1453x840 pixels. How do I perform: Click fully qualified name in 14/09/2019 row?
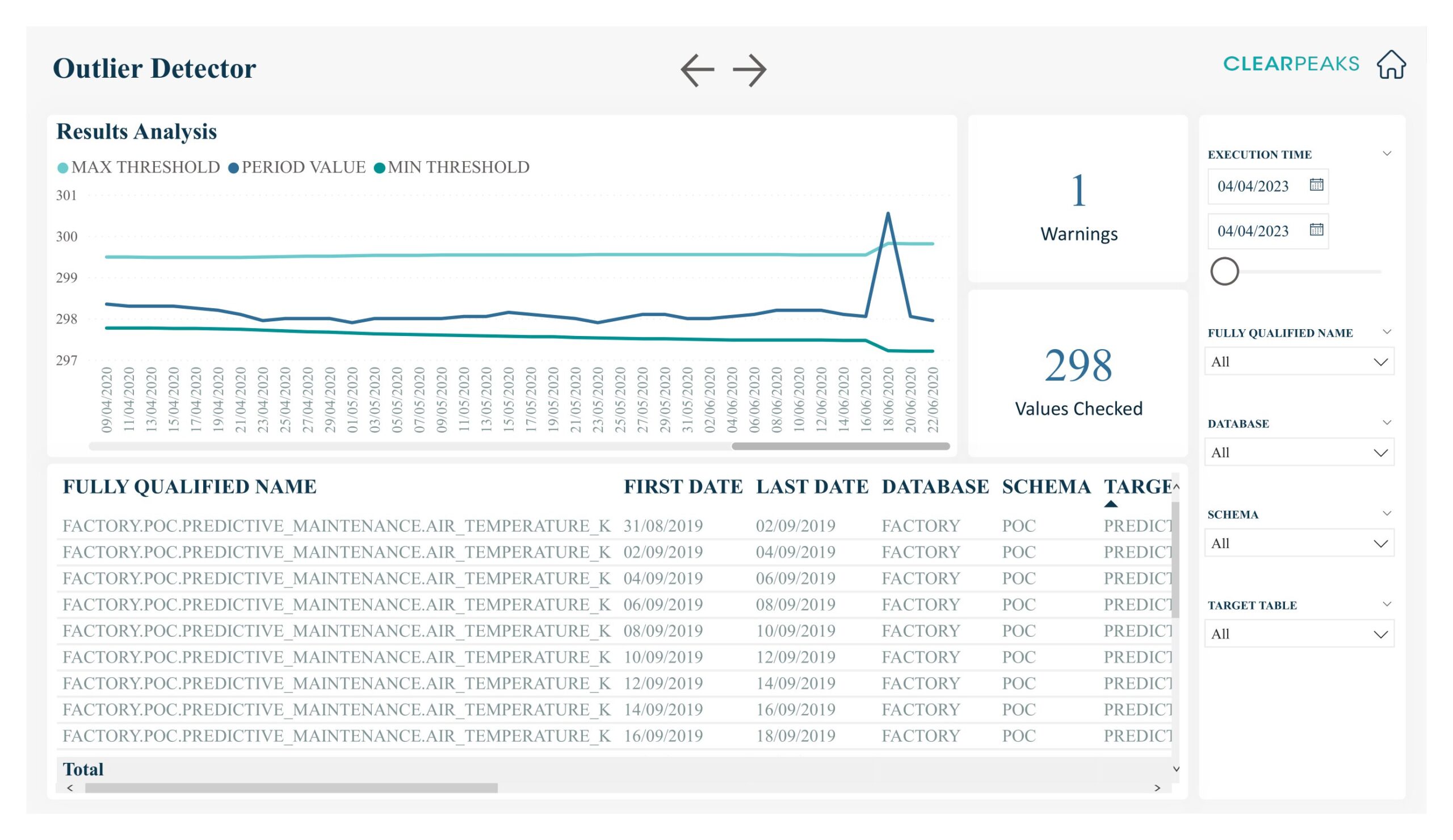coord(336,709)
